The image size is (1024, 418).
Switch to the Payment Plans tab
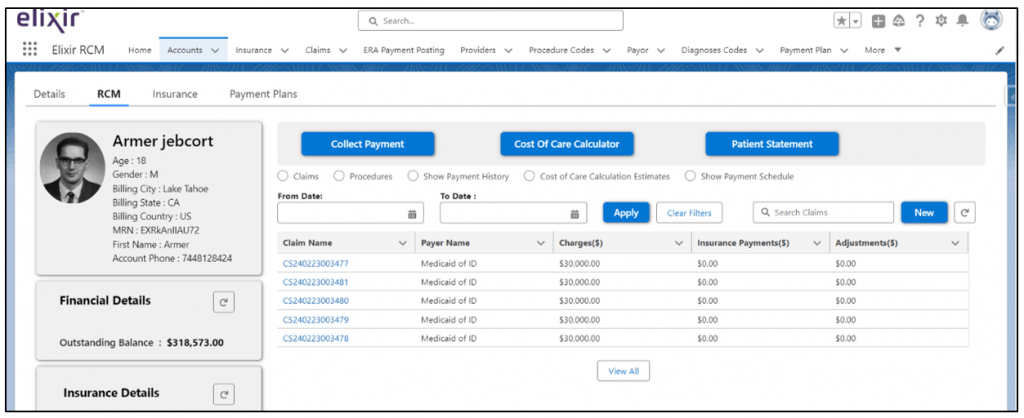pyautogui.click(x=263, y=94)
